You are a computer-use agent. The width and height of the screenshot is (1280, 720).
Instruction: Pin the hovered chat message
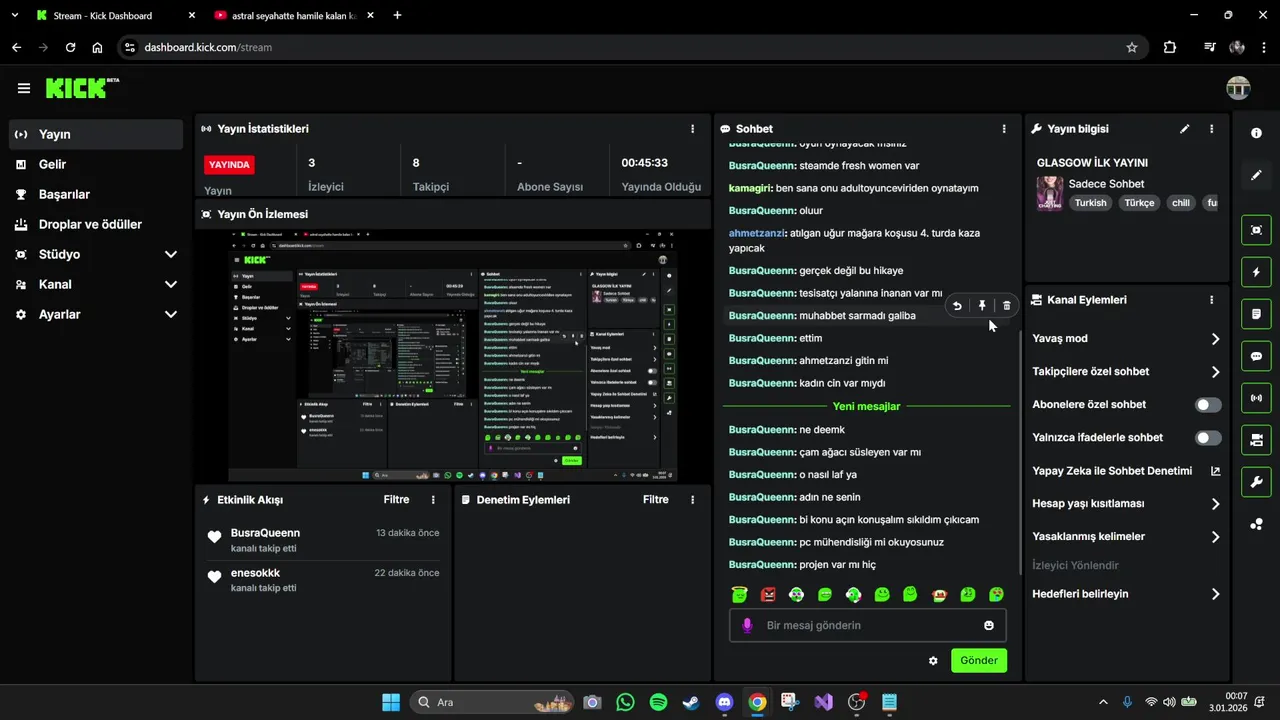point(982,306)
